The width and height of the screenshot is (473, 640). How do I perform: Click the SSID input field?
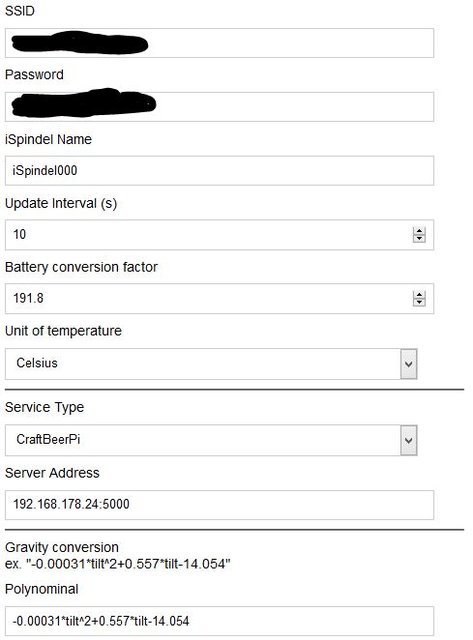click(x=219, y=43)
